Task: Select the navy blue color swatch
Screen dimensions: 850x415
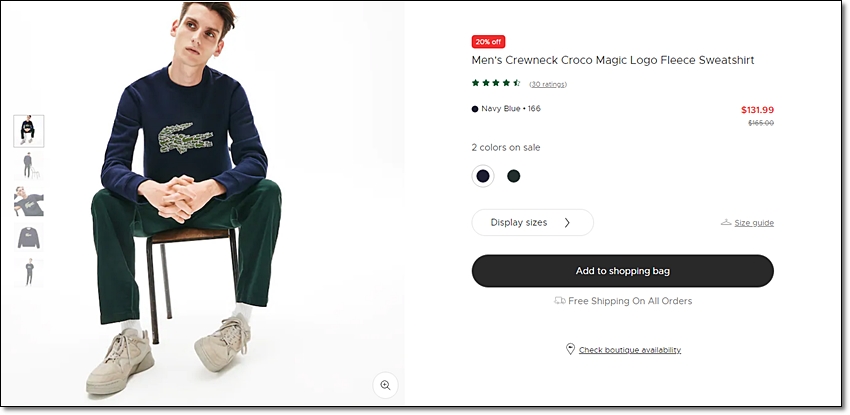Action: click(x=482, y=176)
